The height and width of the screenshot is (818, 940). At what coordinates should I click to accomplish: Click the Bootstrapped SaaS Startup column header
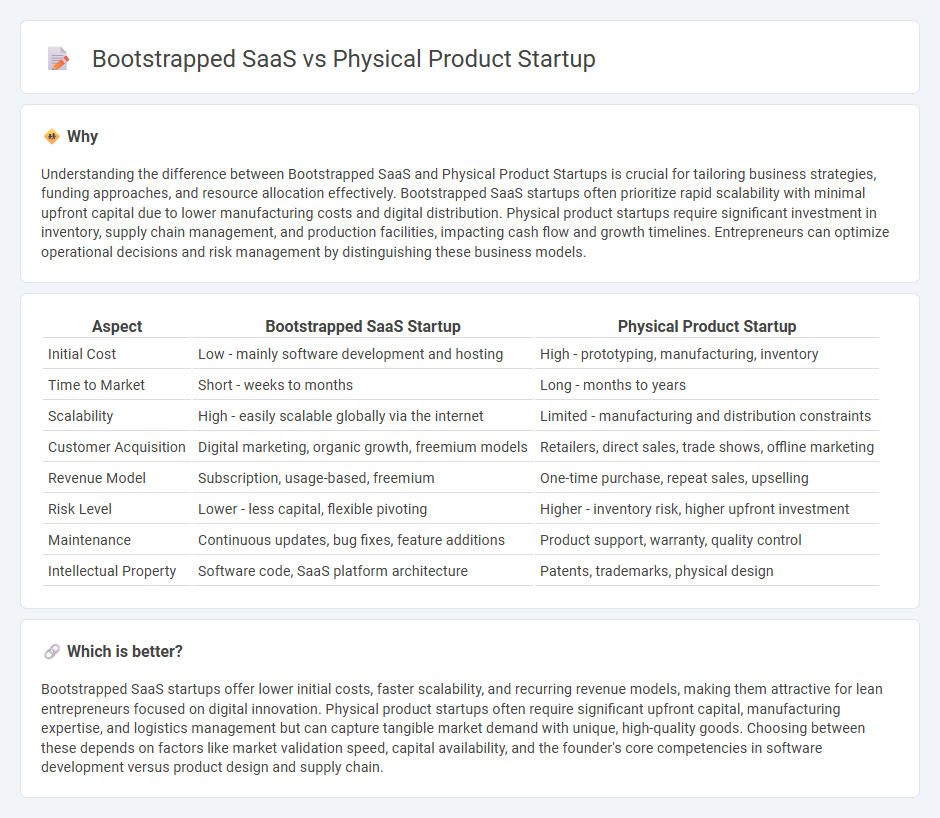(363, 326)
